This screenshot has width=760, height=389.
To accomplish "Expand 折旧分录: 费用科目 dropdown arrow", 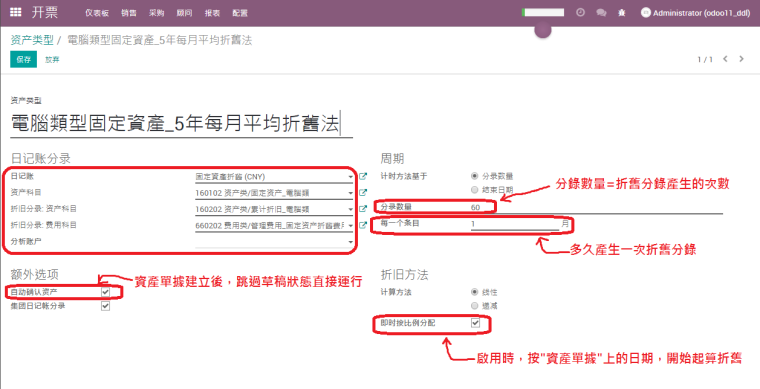I will point(350,226).
